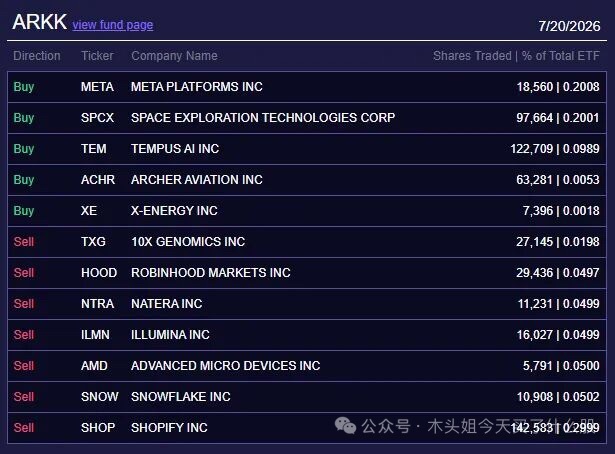The height and width of the screenshot is (454, 615).
Task: Select ROBINHOOD MARKETS INC company name
Action: point(211,272)
